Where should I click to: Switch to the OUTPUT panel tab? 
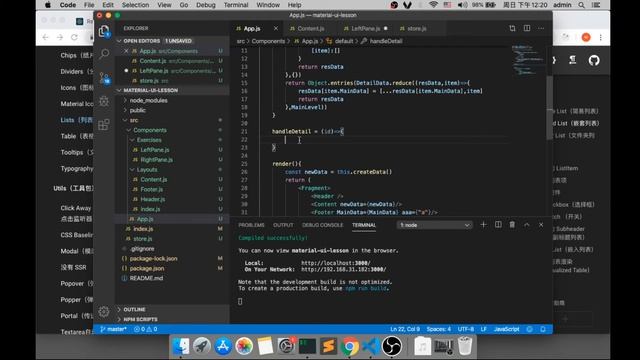(x=283, y=225)
